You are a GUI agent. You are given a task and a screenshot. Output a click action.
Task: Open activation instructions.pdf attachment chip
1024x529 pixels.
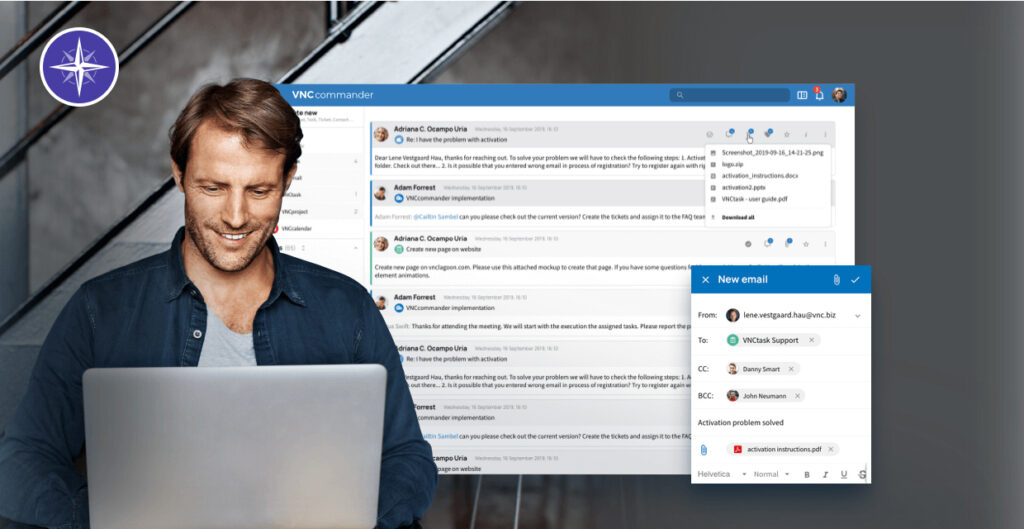click(782, 449)
